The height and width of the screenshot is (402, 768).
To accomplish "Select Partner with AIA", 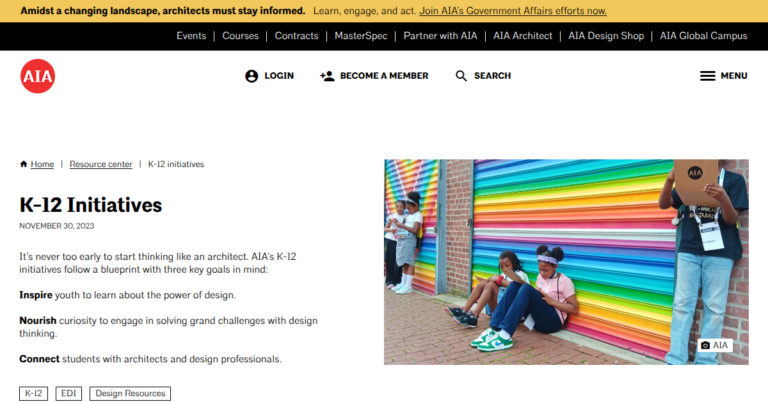I will 440,36.
